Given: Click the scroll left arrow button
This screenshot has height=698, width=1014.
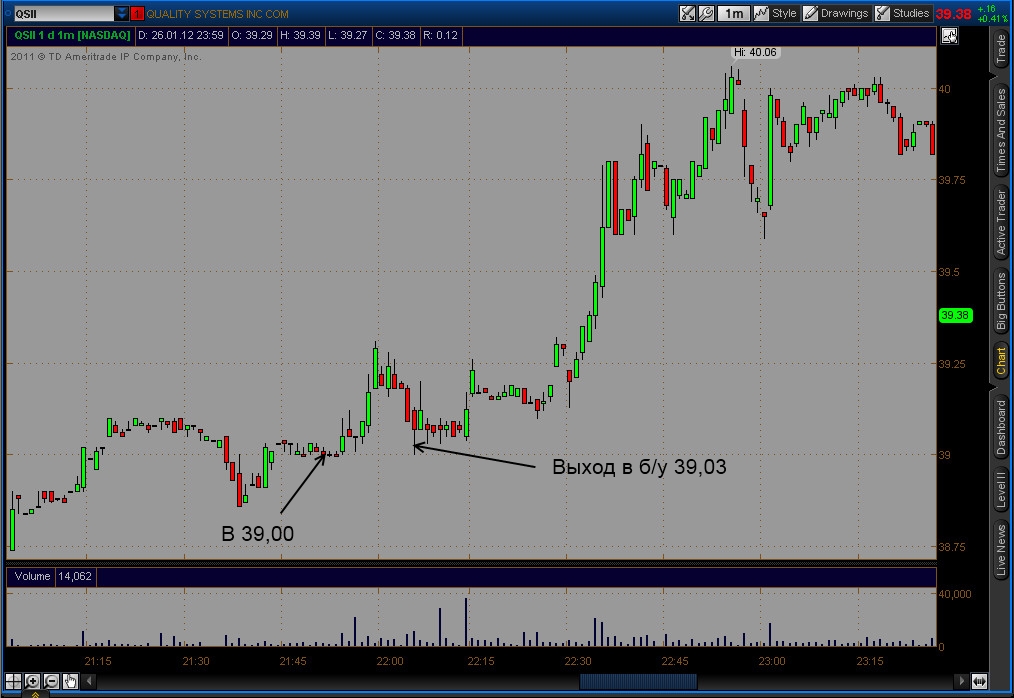Looking at the screenshot, I should [x=89, y=681].
